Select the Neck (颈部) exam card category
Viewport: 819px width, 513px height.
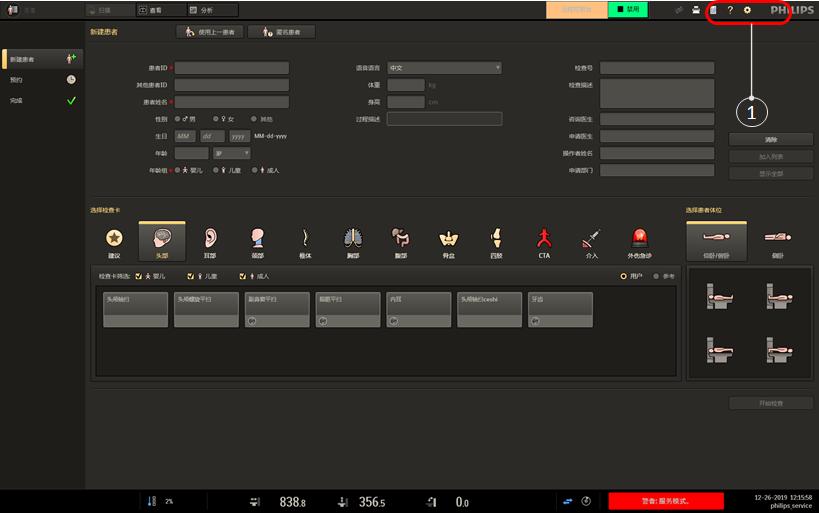tap(258, 243)
